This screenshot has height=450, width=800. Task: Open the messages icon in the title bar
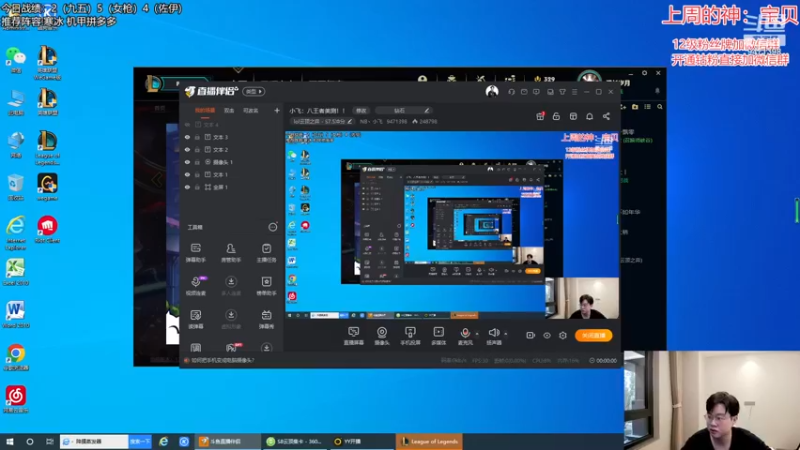coord(524,92)
